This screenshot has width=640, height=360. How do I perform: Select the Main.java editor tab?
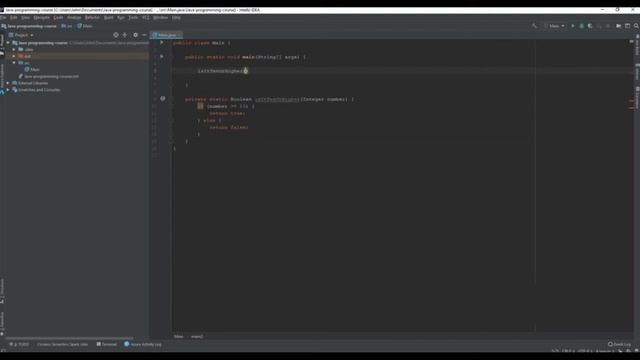point(166,36)
